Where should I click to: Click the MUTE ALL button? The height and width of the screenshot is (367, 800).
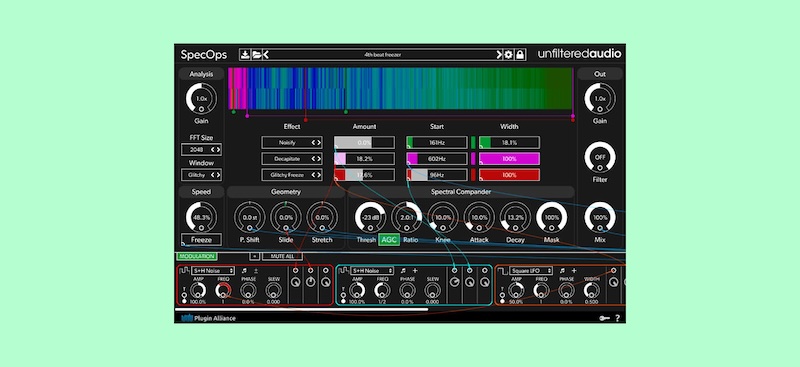pos(282,256)
